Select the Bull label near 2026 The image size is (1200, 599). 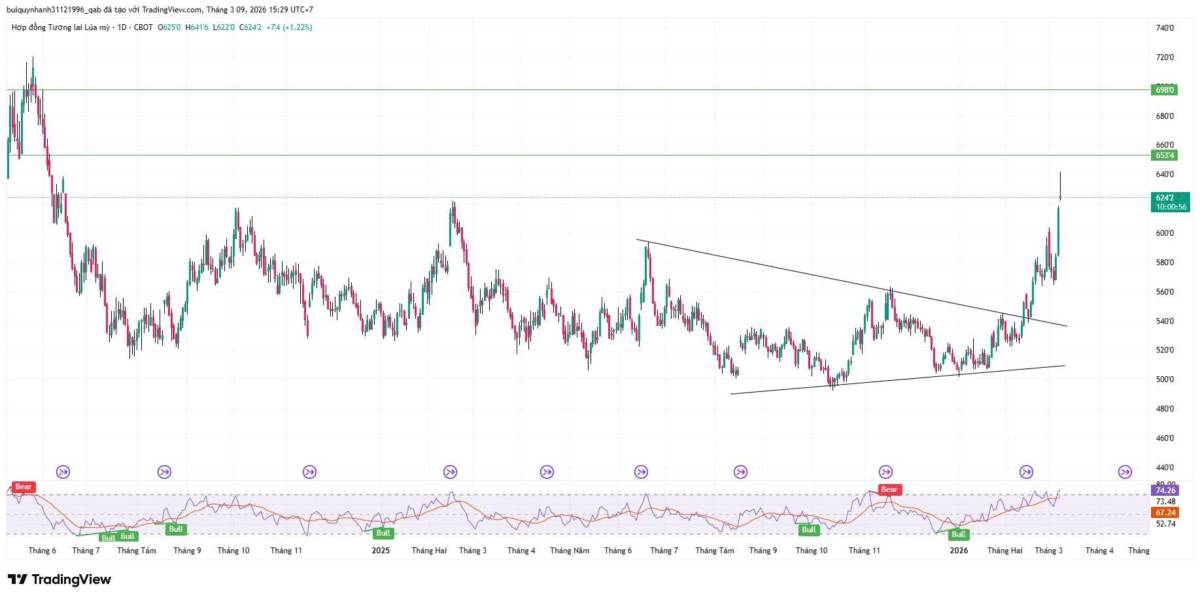click(959, 534)
